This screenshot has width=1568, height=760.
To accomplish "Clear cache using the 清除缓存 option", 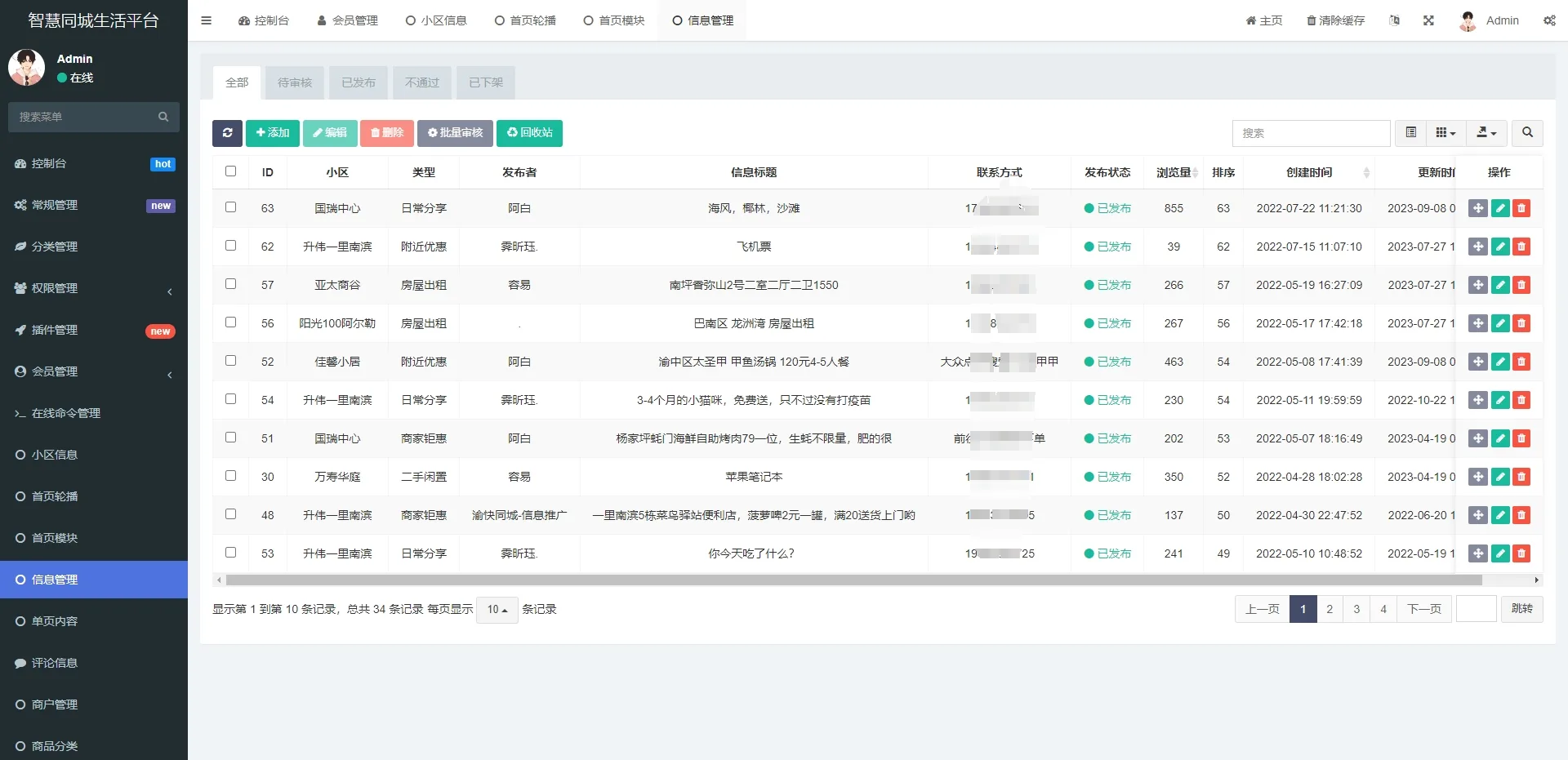I will 1334,20.
